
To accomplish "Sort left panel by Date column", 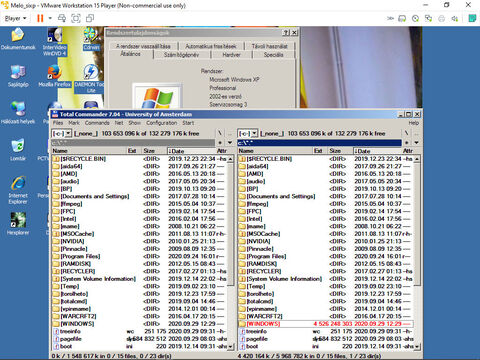I will [x=191, y=151].
